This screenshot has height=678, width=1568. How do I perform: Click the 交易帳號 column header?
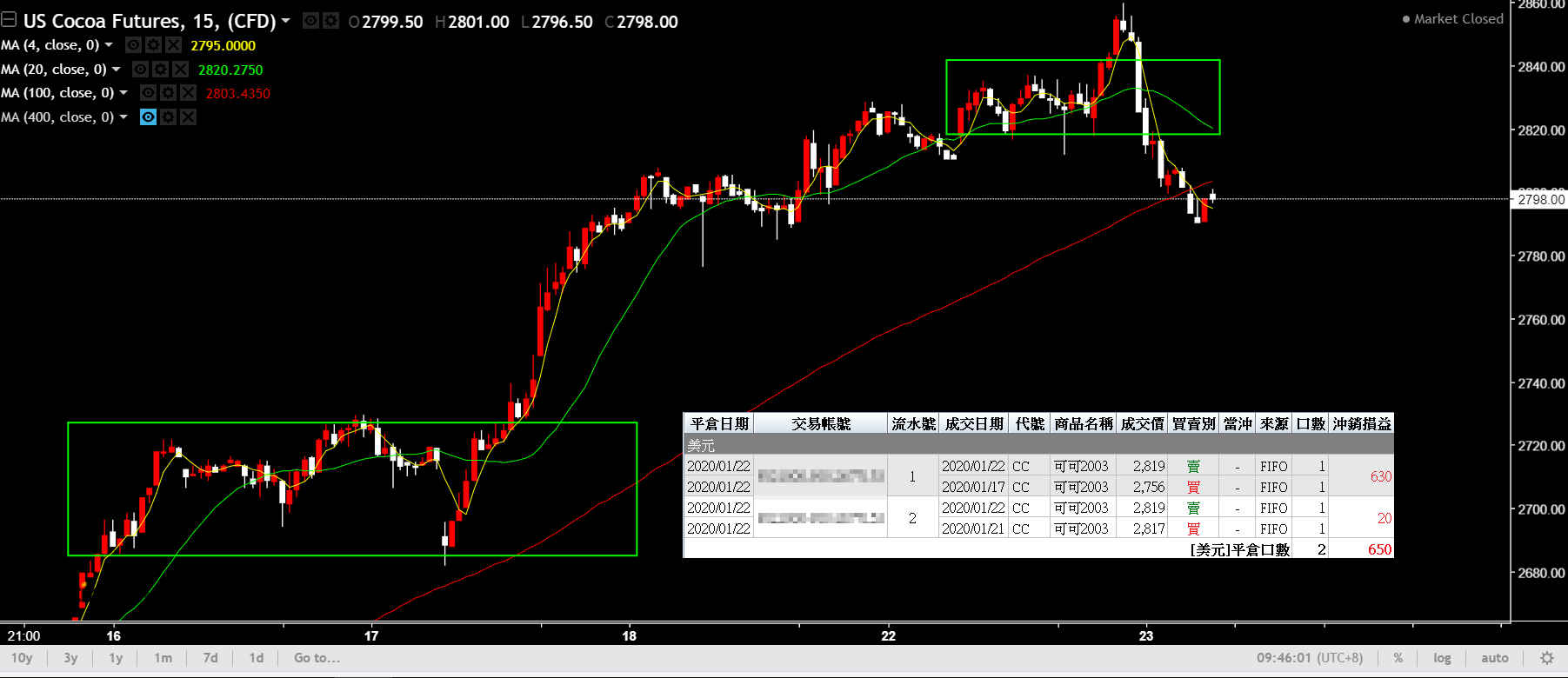pos(821,423)
